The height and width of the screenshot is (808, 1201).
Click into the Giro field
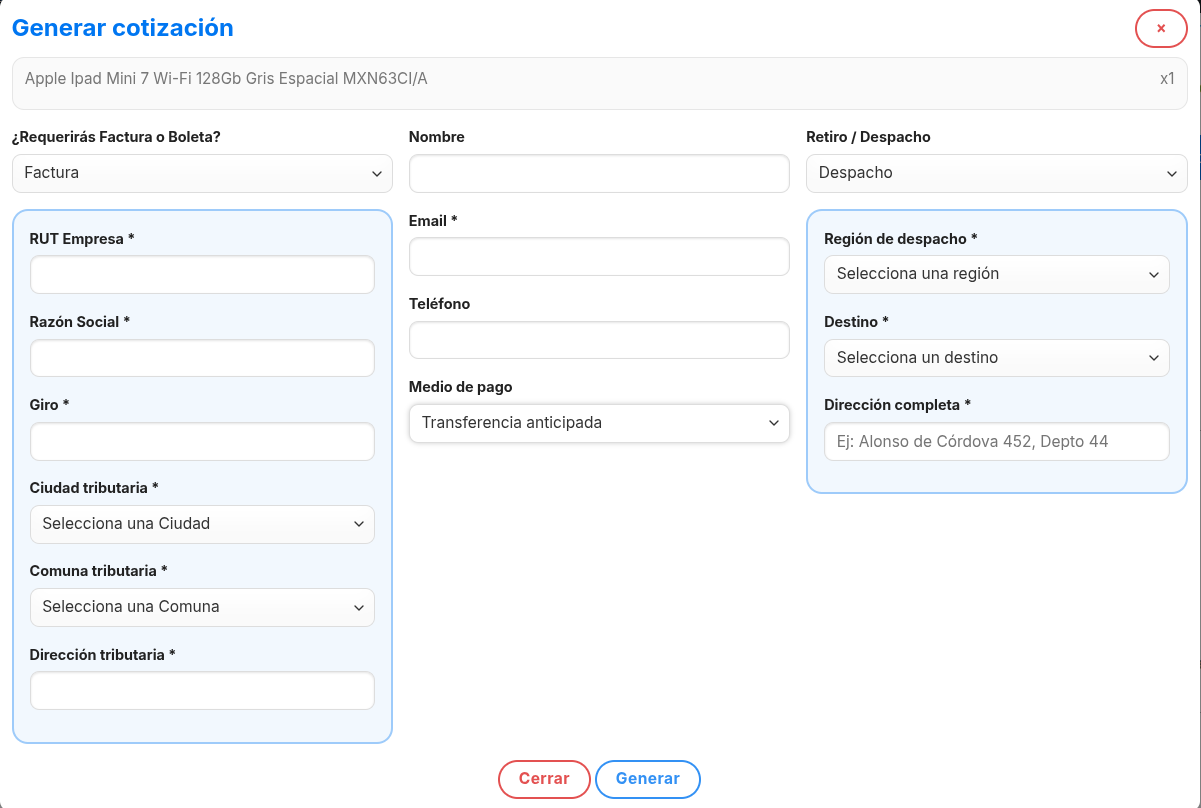[202, 441]
